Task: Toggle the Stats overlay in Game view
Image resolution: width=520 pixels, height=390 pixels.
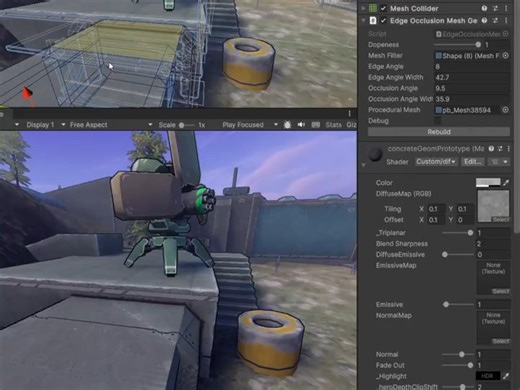Action: [333, 125]
